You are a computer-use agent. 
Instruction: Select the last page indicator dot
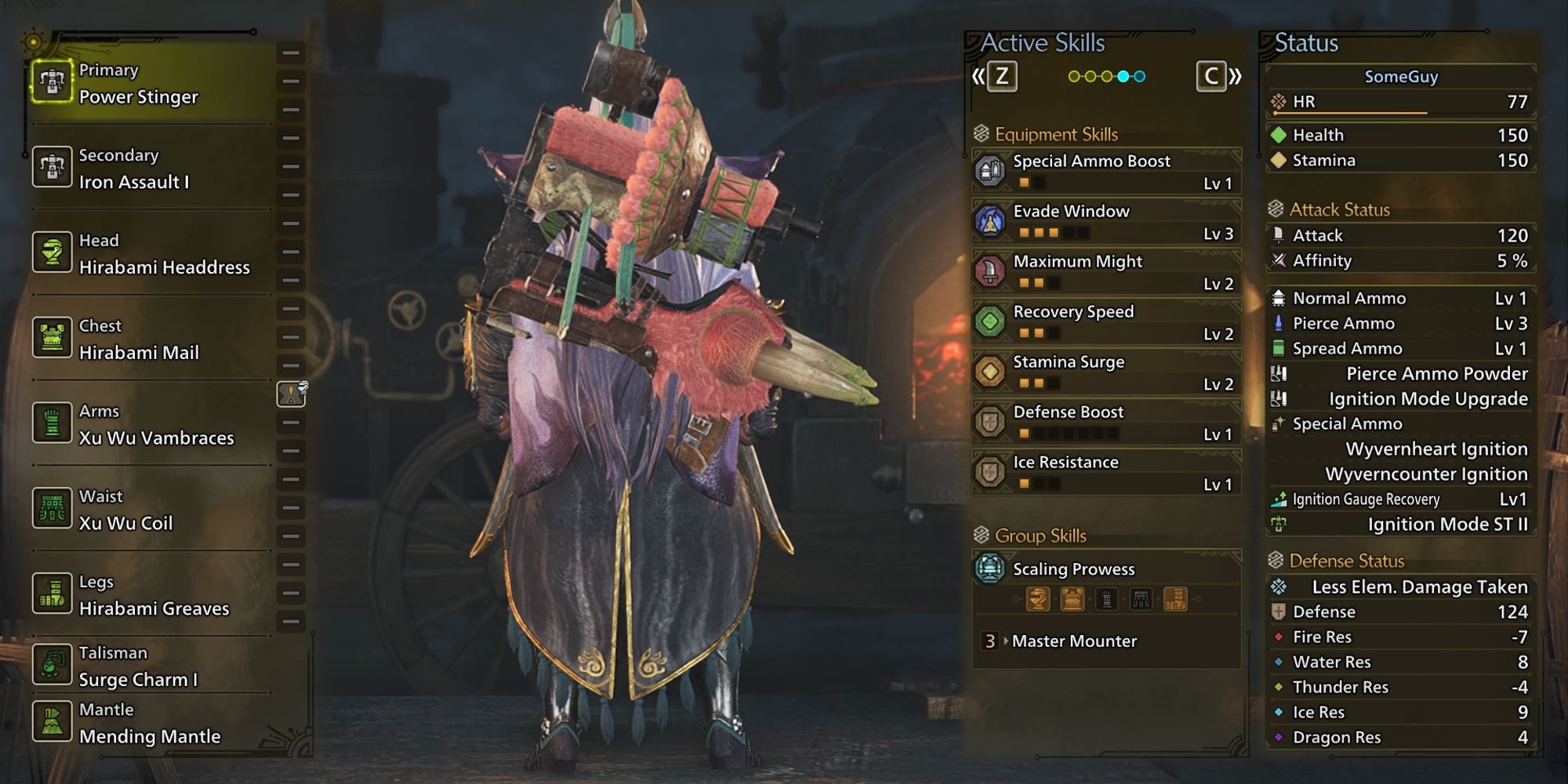(1140, 76)
